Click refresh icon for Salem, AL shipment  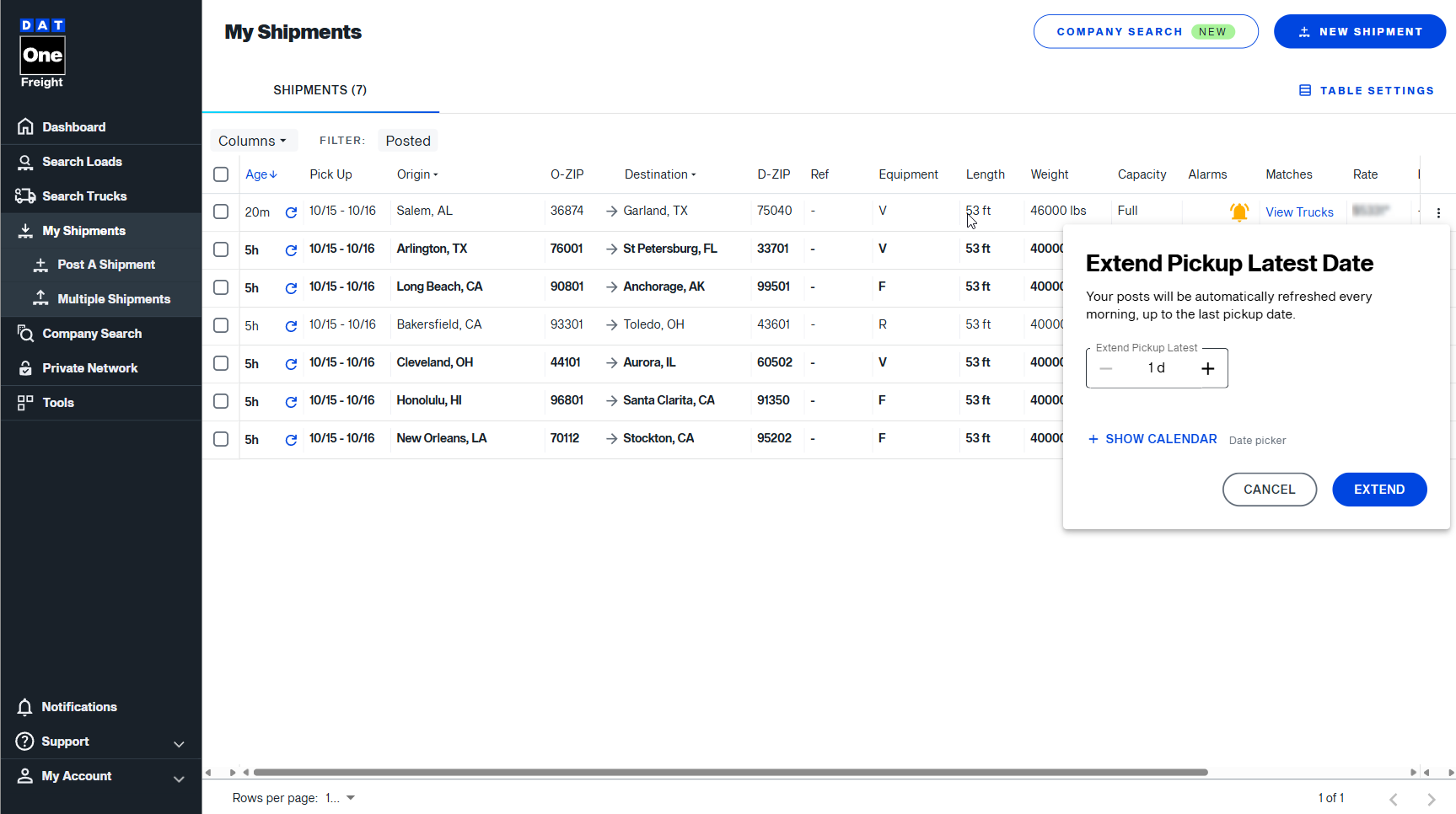[x=291, y=212]
